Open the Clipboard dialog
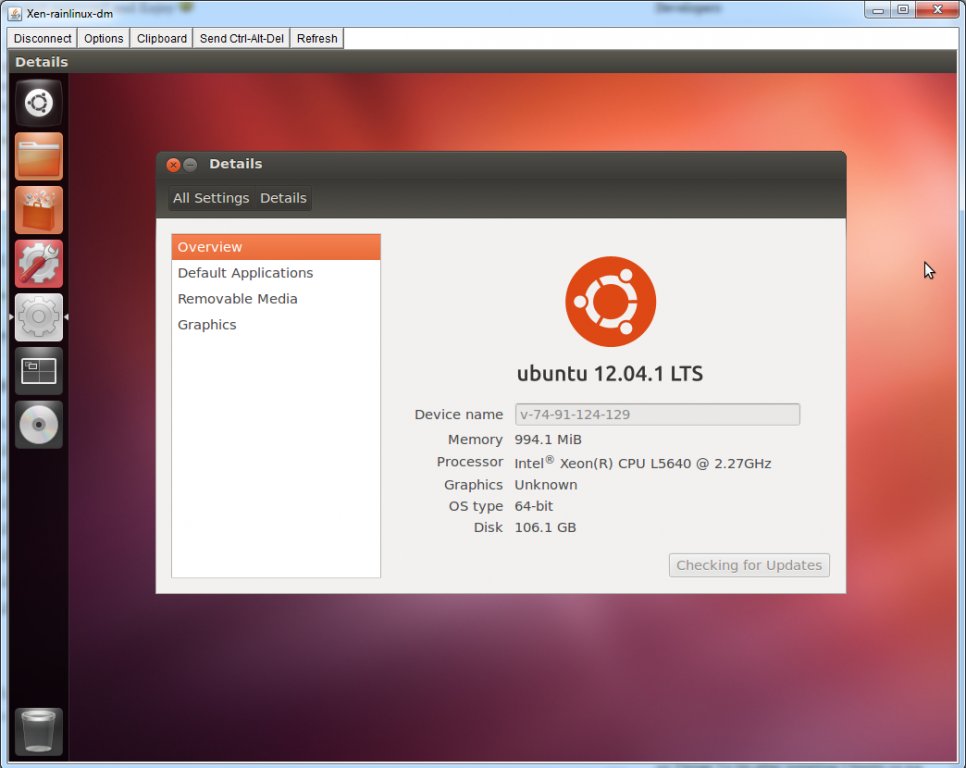This screenshot has width=966, height=768. pos(161,38)
